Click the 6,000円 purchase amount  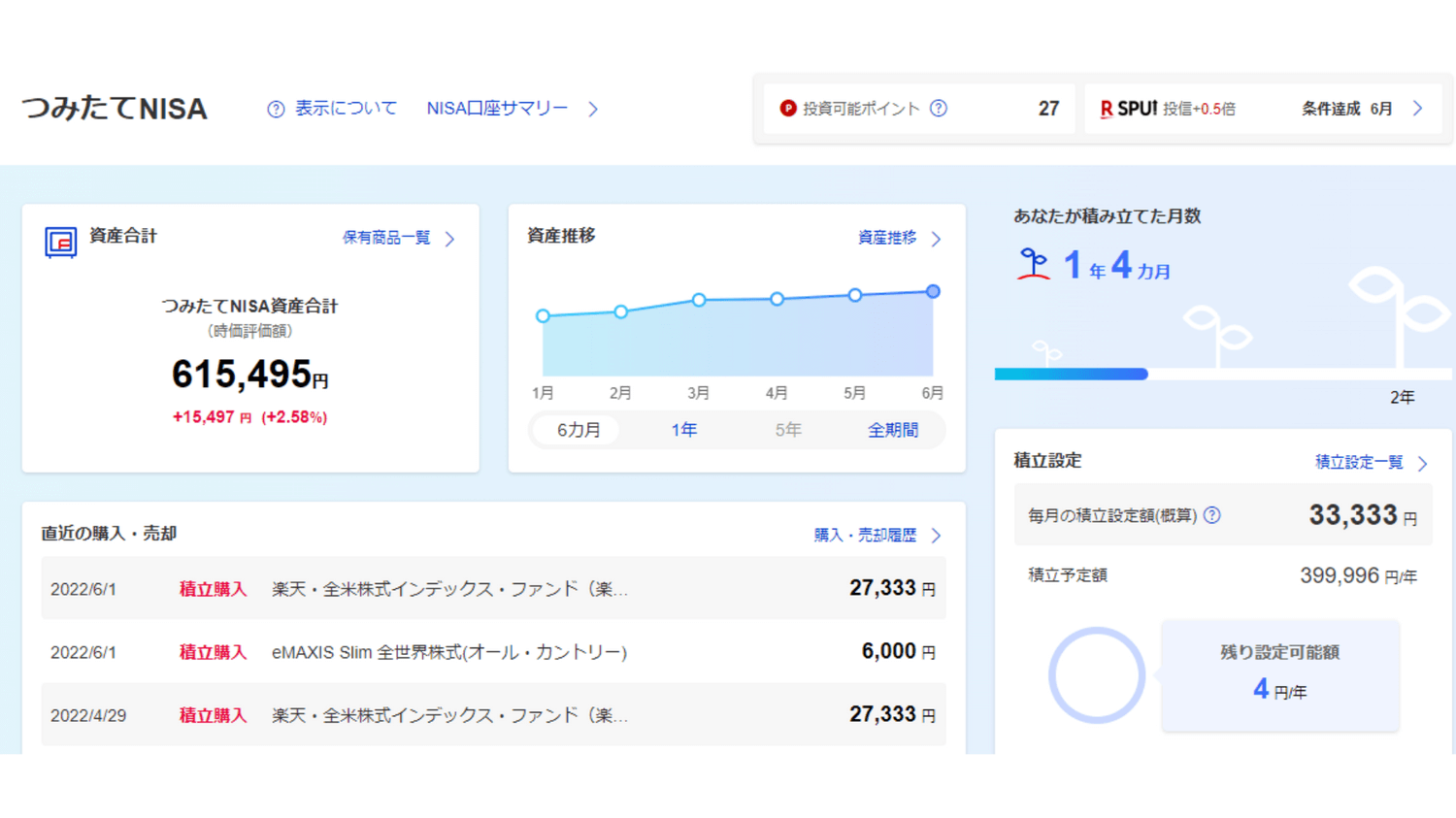coord(899,651)
